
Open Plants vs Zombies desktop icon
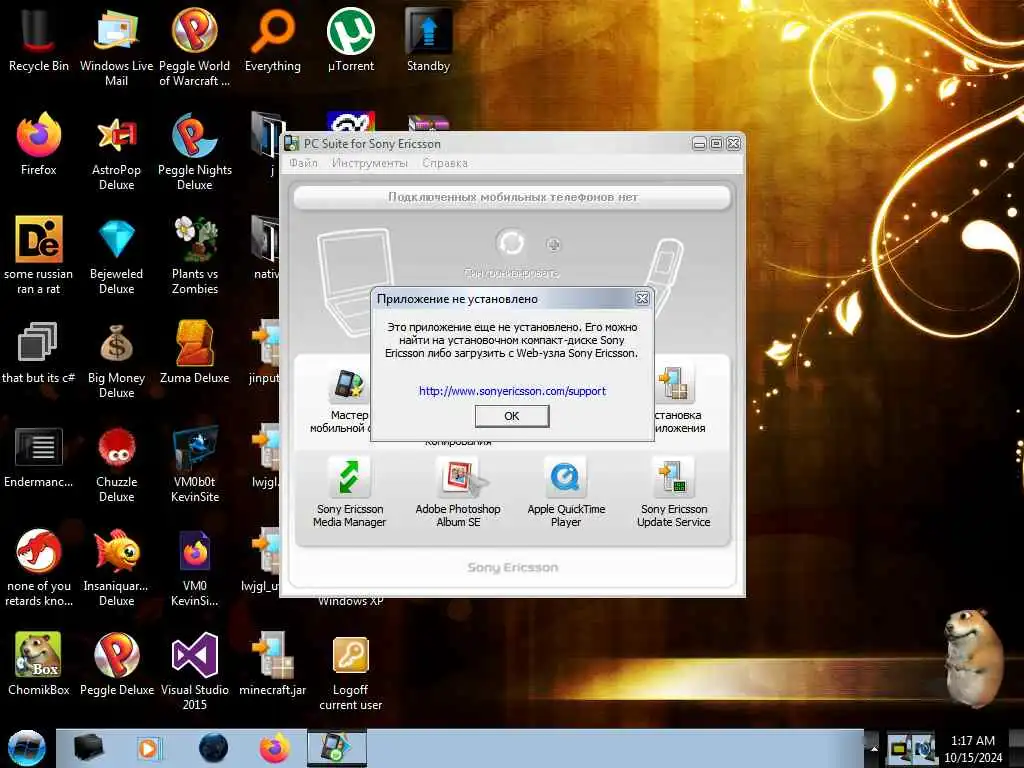coord(195,239)
